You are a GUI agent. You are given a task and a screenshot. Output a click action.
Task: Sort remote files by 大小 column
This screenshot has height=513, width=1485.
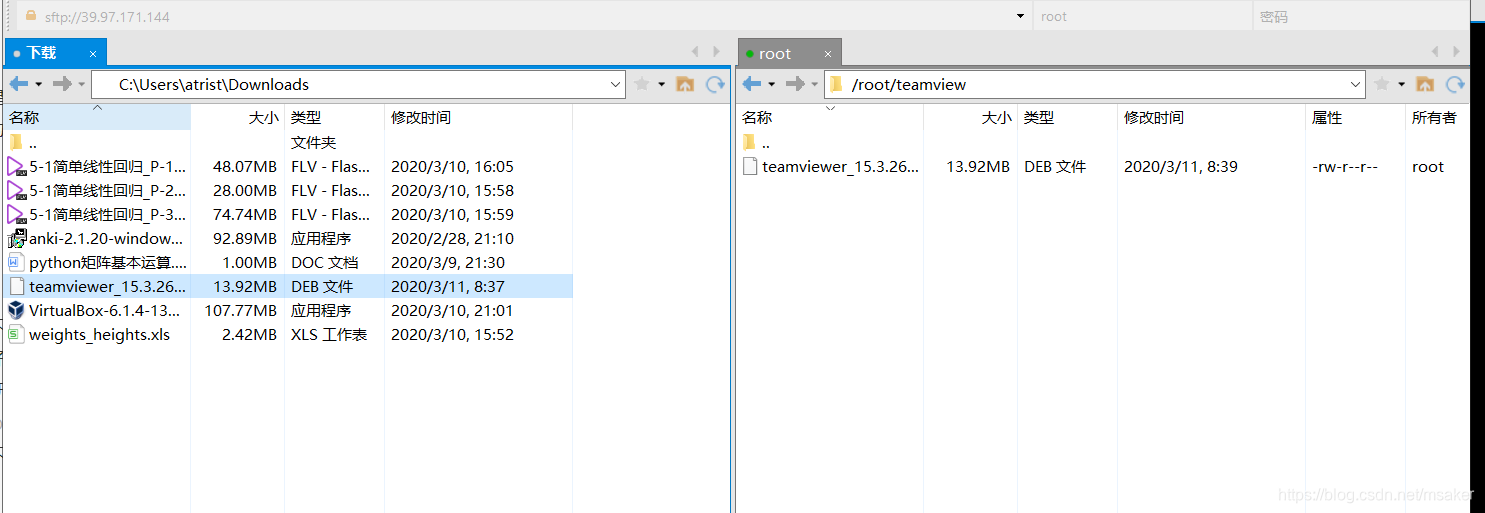970,117
